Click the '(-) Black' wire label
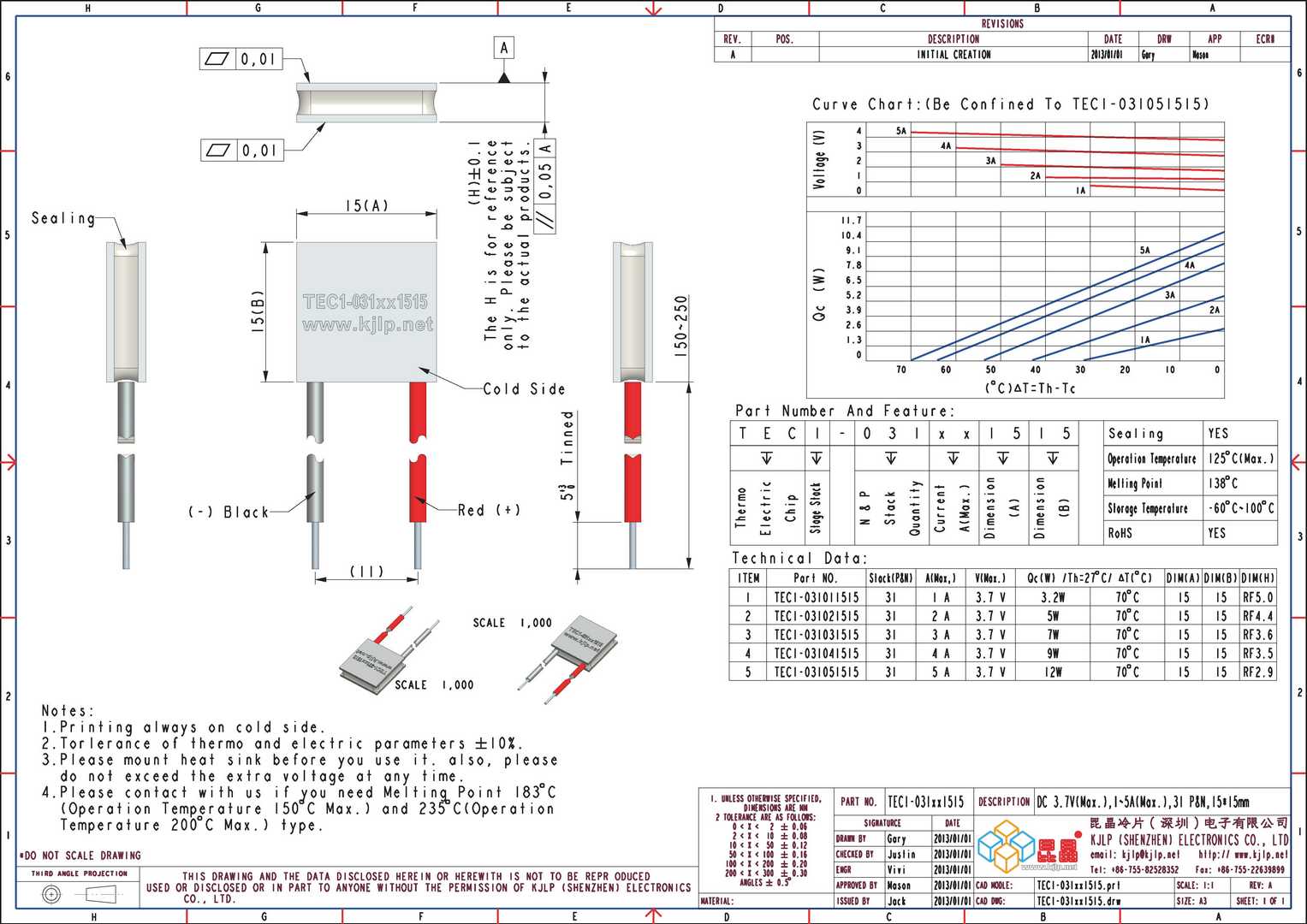 [229, 512]
